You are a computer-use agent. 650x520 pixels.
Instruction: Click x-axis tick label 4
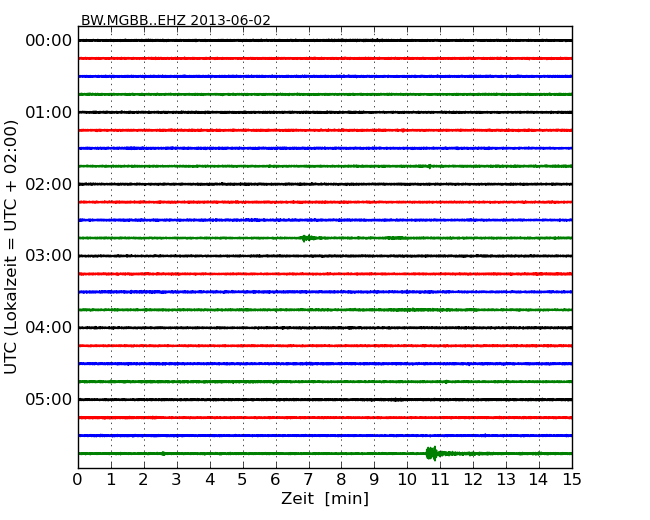210,480
